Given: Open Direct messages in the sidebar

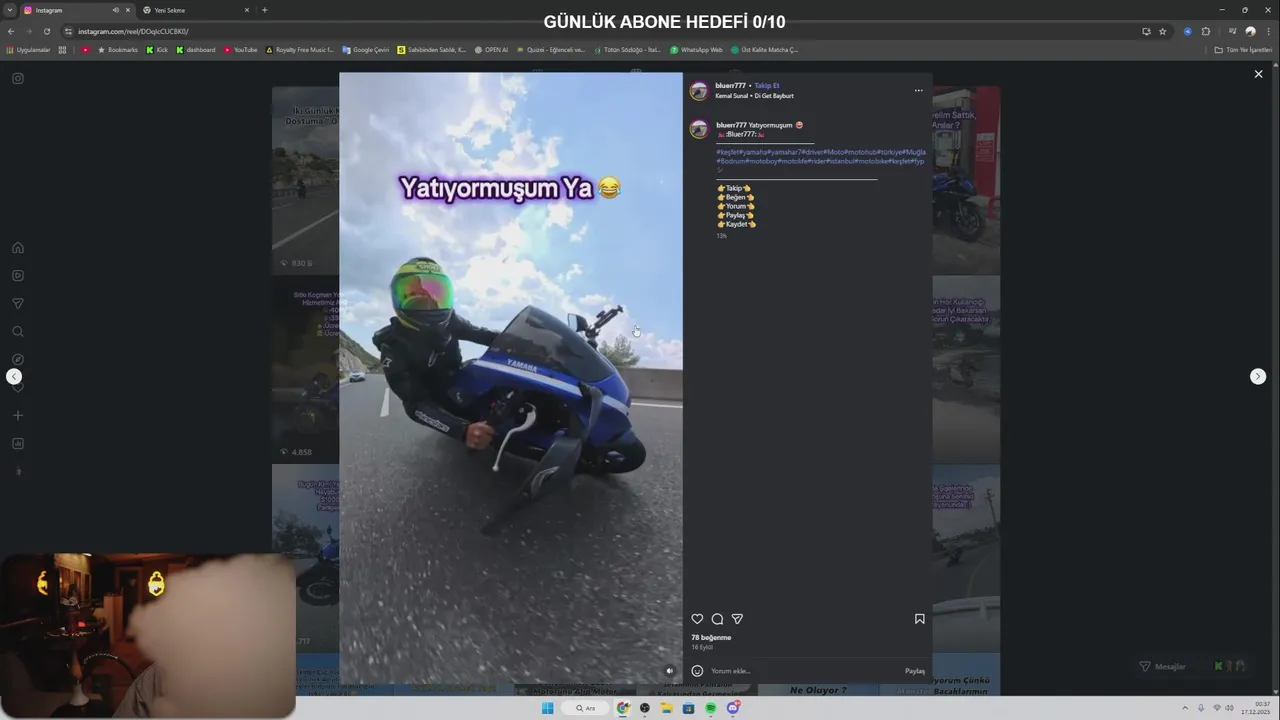Looking at the screenshot, I should tap(18, 304).
